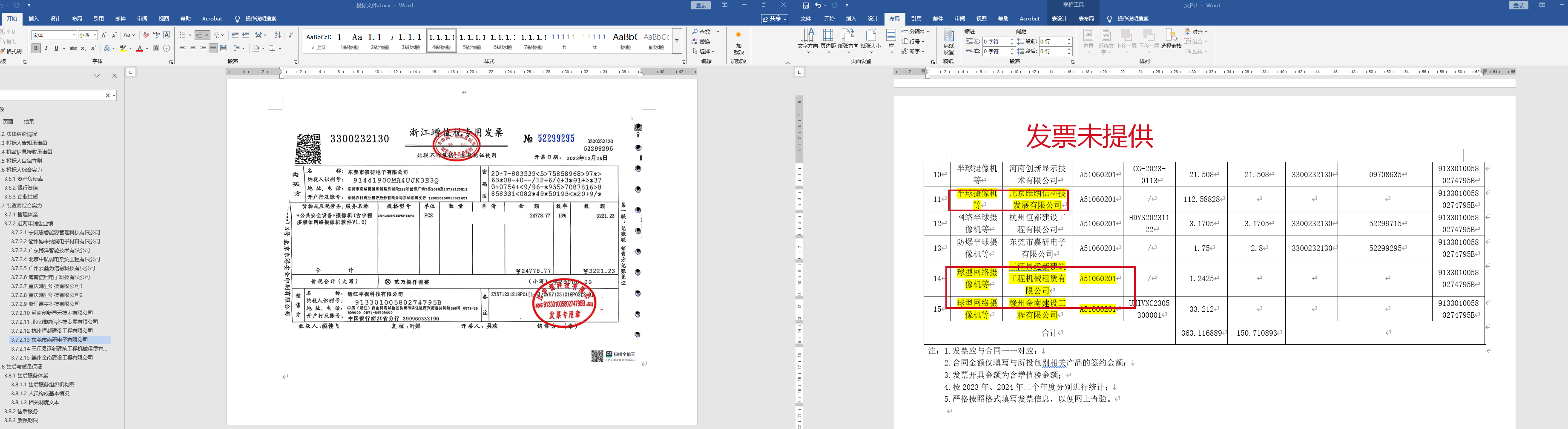Click the 选择窗格 selection pane icon
Viewport: 1568px width, 429px height.
1171,39
